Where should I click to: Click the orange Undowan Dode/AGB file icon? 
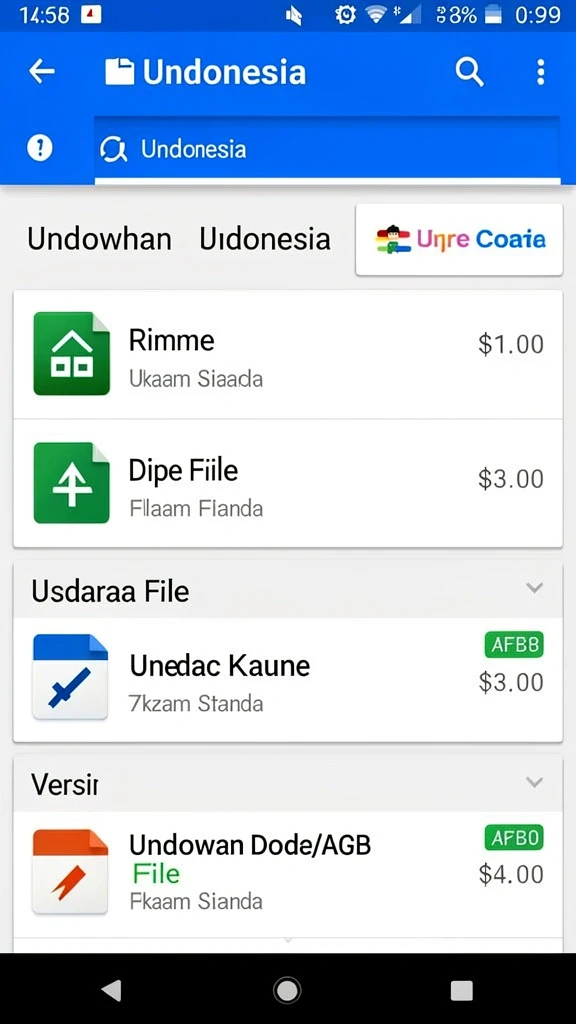[71, 871]
